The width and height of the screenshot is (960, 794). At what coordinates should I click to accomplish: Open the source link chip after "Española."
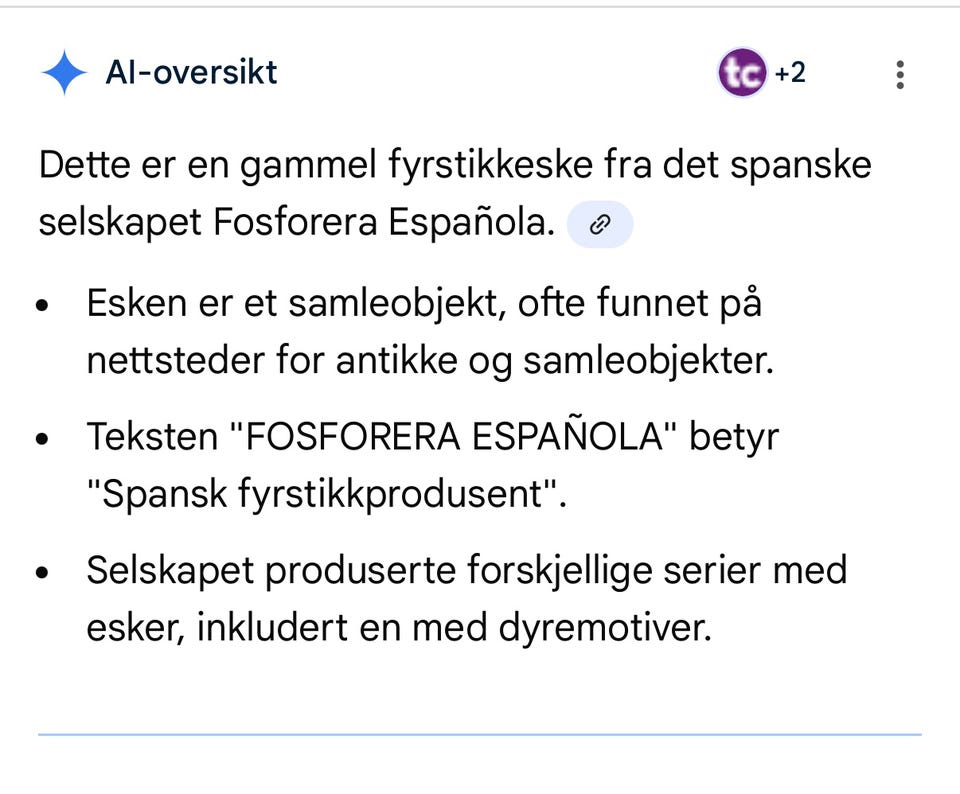click(600, 224)
